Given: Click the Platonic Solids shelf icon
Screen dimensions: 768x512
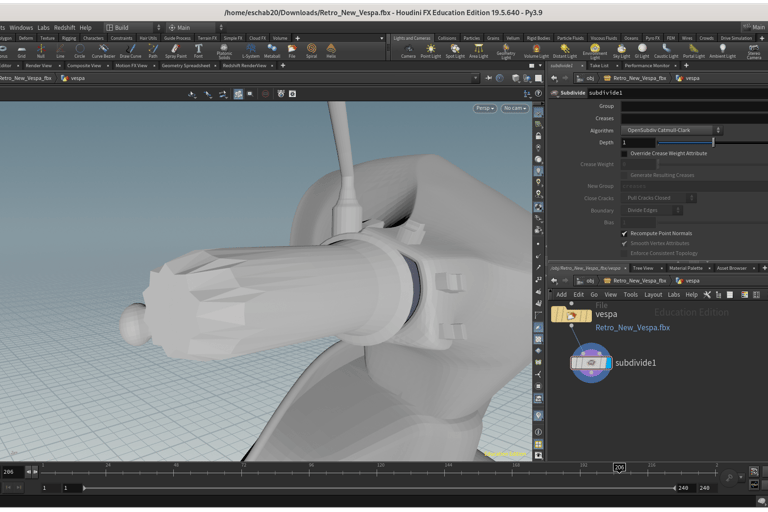Looking at the screenshot, I should coord(224,50).
